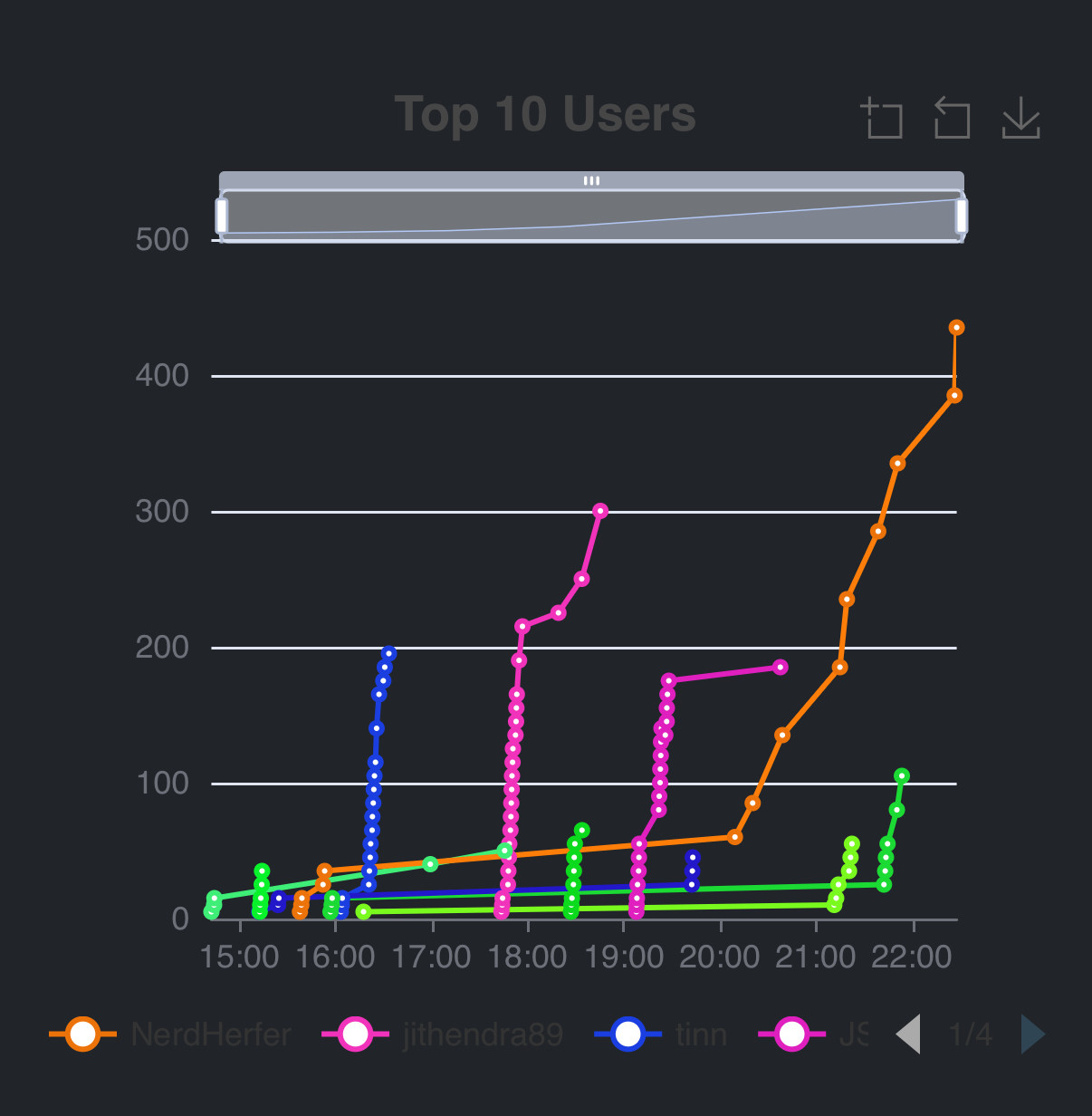Go to next legend page arrow

click(x=1033, y=1034)
